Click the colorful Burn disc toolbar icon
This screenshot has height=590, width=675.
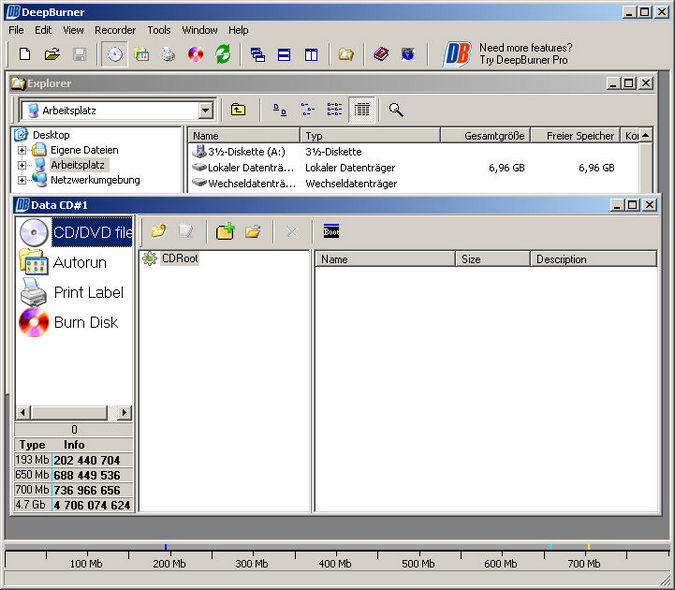[195, 54]
